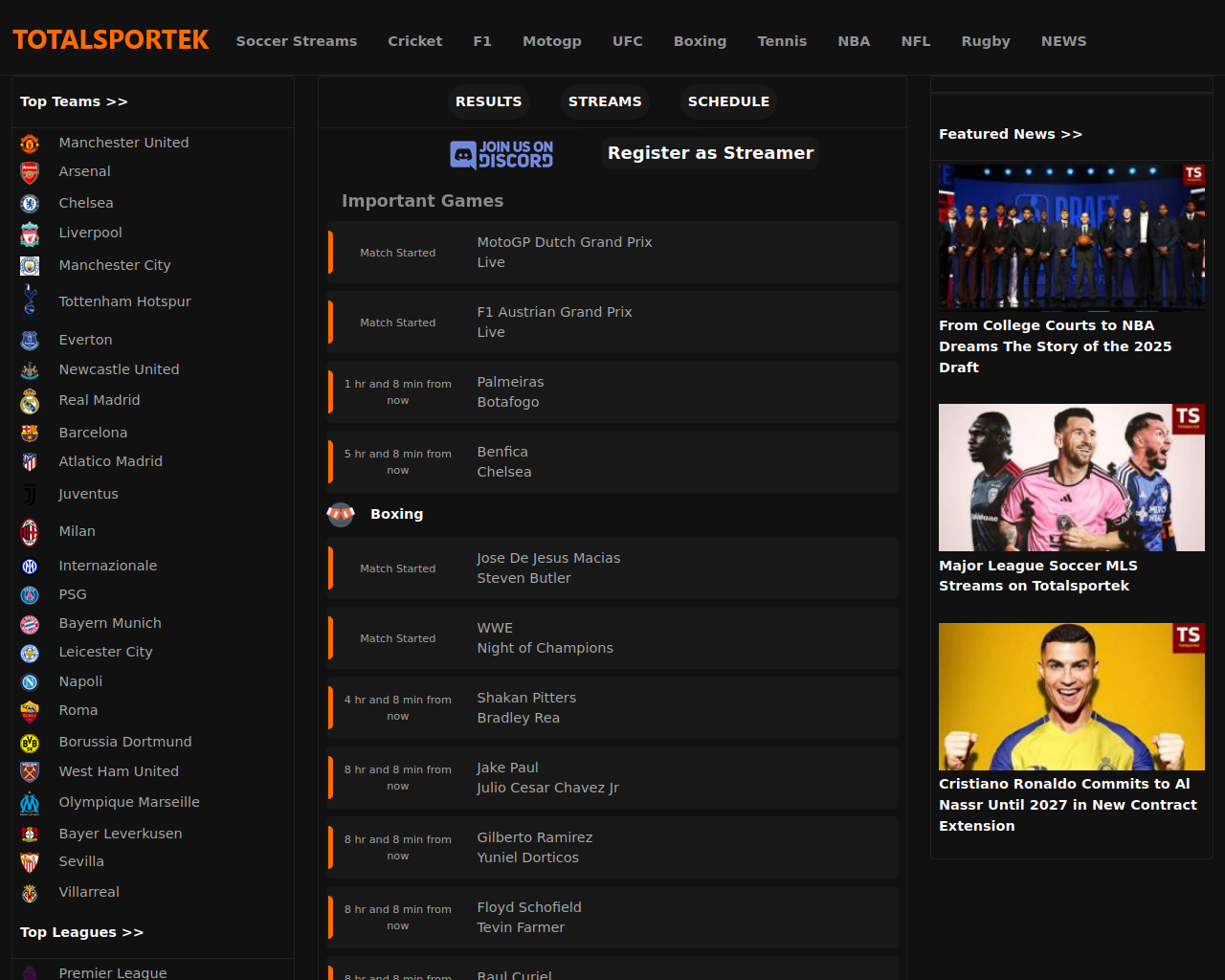
Task: Open the Shakan Pitters vs Bradley Rea fight
Action: (612, 708)
